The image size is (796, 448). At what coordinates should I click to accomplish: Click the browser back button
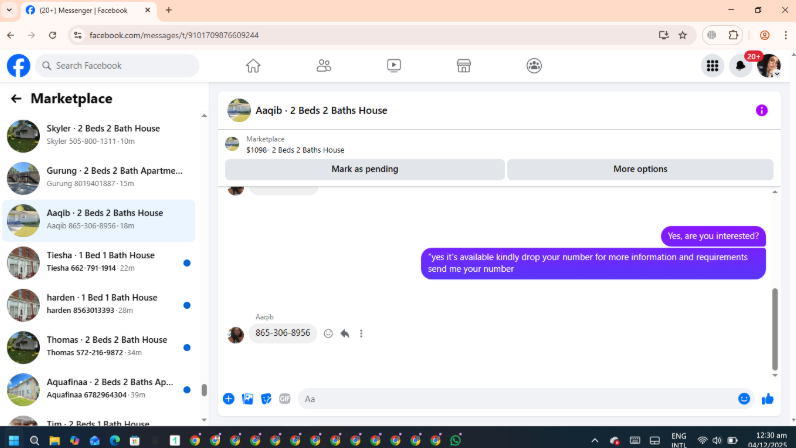click(x=11, y=35)
